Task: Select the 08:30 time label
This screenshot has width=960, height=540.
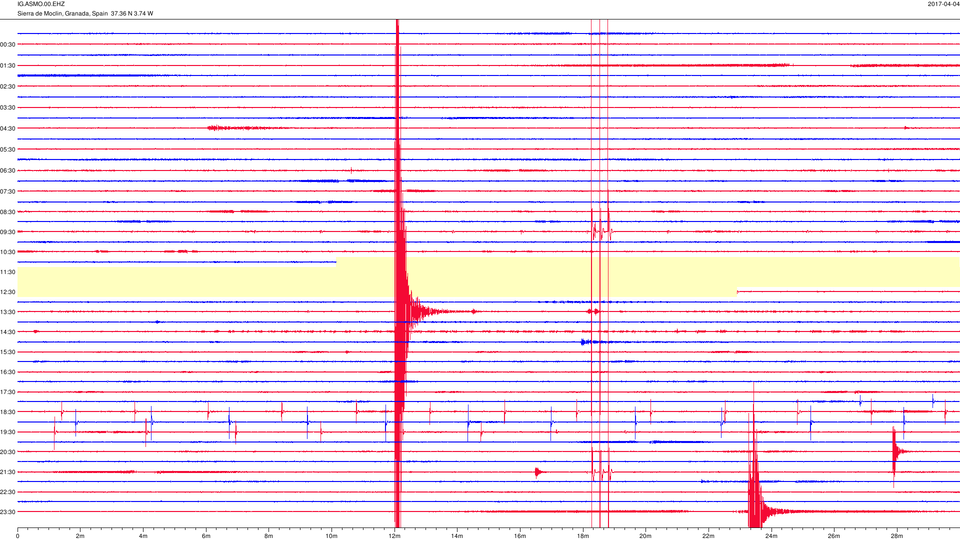Action: (x=8, y=212)
